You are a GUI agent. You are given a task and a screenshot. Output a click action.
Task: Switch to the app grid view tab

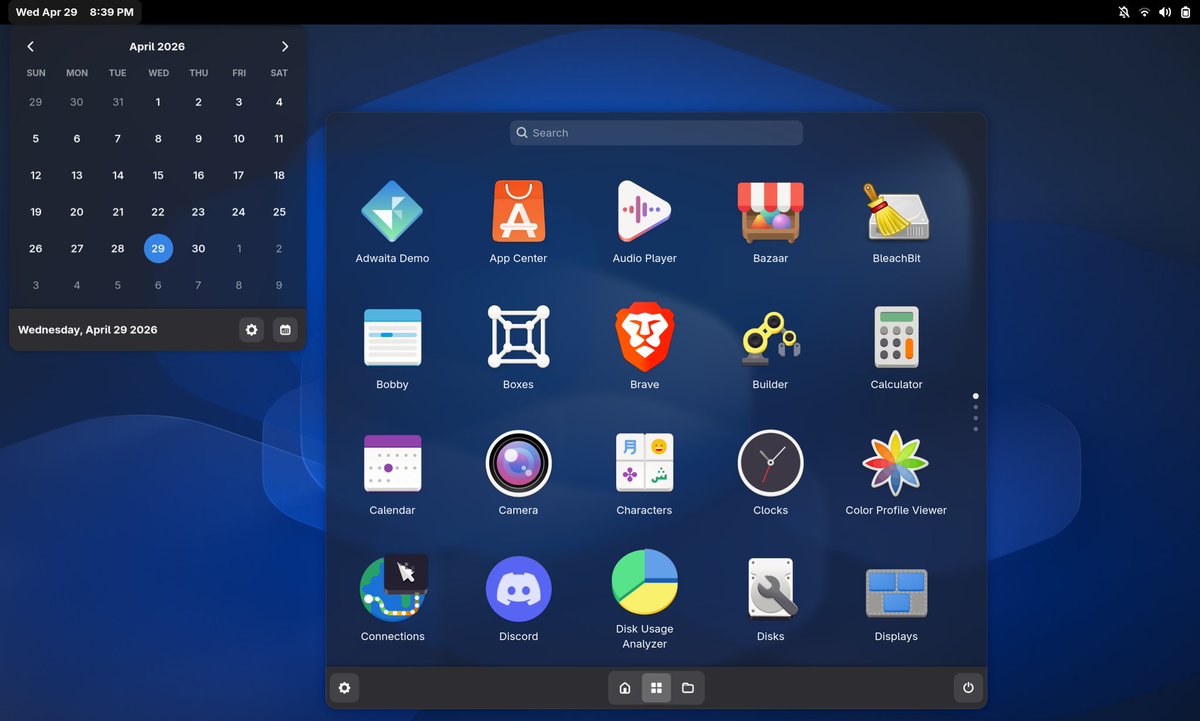(656, 688)
